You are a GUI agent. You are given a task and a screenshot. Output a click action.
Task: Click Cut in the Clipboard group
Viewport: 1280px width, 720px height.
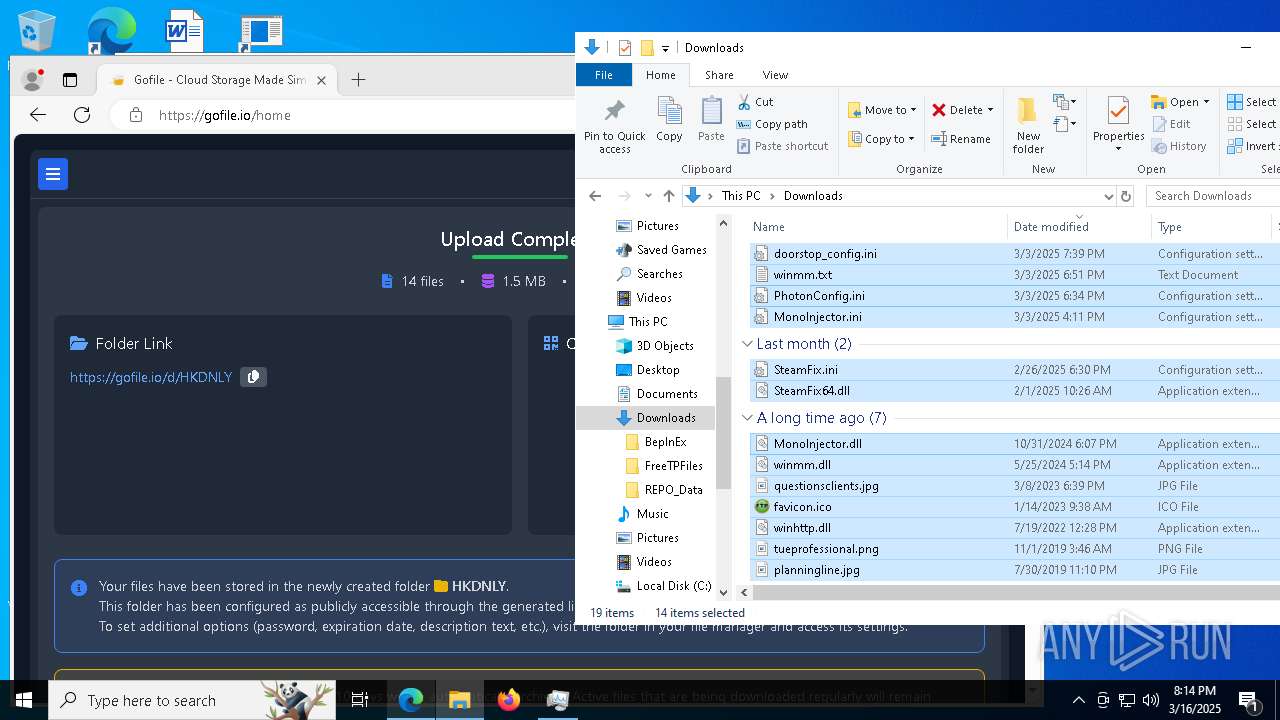pyautogui.click(x=755, y=102)
